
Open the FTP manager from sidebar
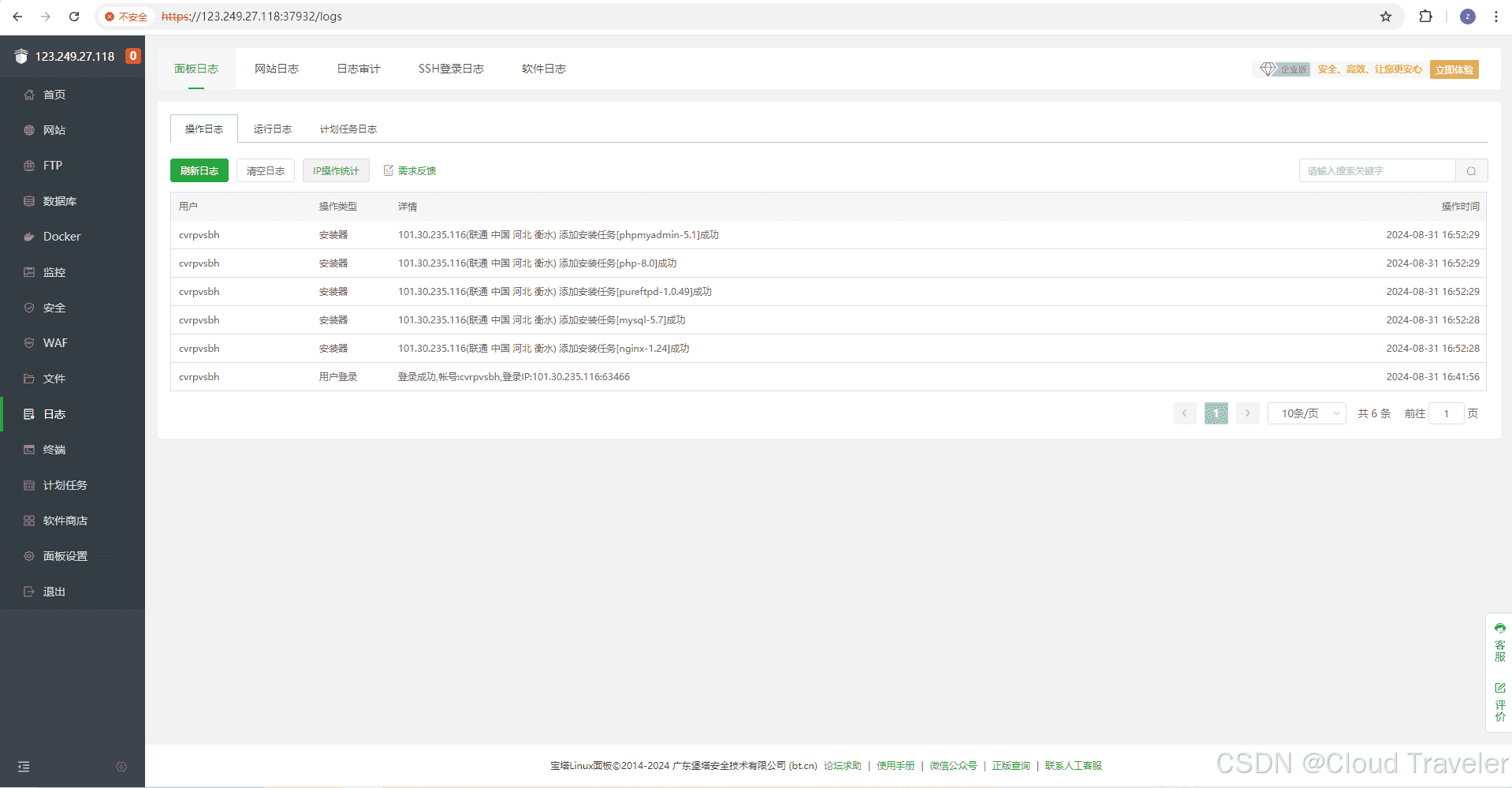tap(52, 166)
